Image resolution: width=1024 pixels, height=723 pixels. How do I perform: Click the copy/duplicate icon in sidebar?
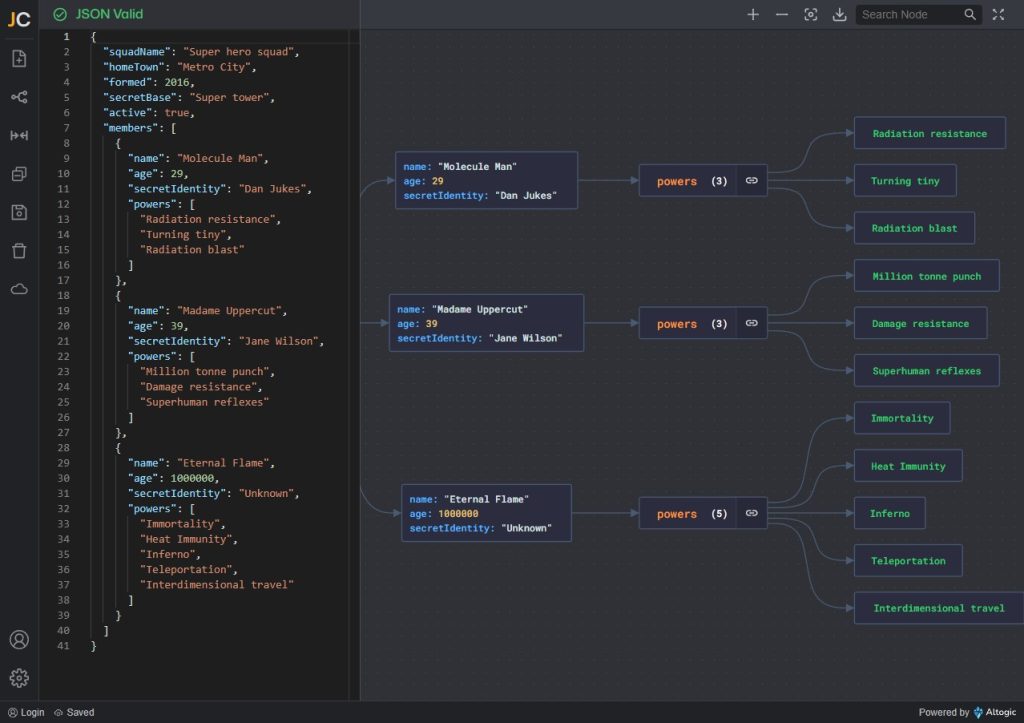click(x=19, y=174)
